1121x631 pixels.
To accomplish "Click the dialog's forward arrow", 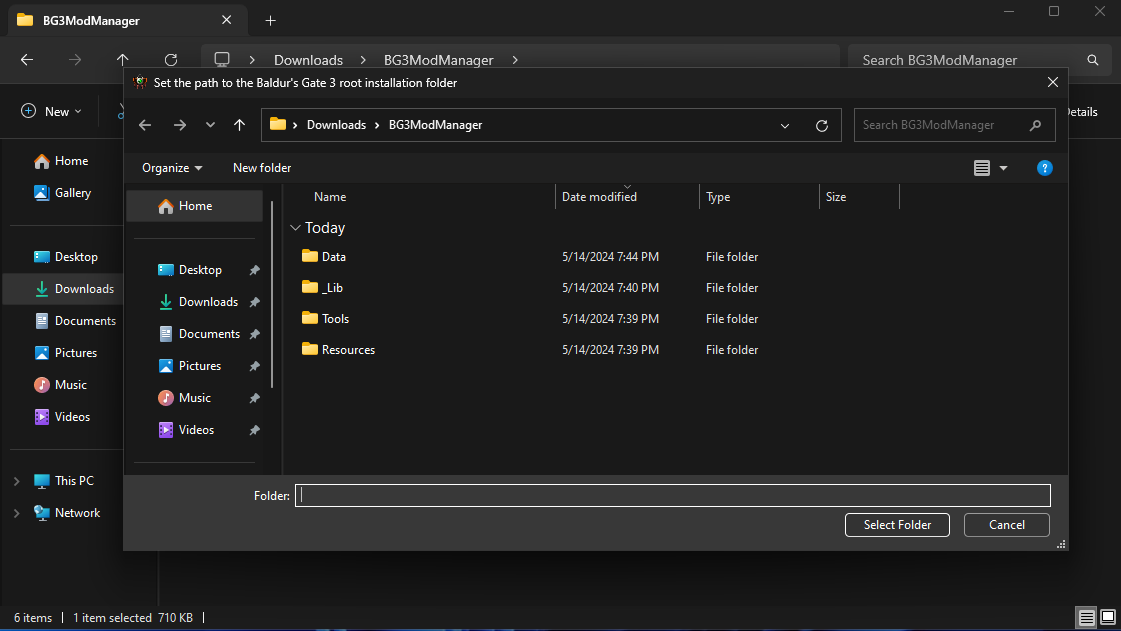I will [x=179, y=125].
